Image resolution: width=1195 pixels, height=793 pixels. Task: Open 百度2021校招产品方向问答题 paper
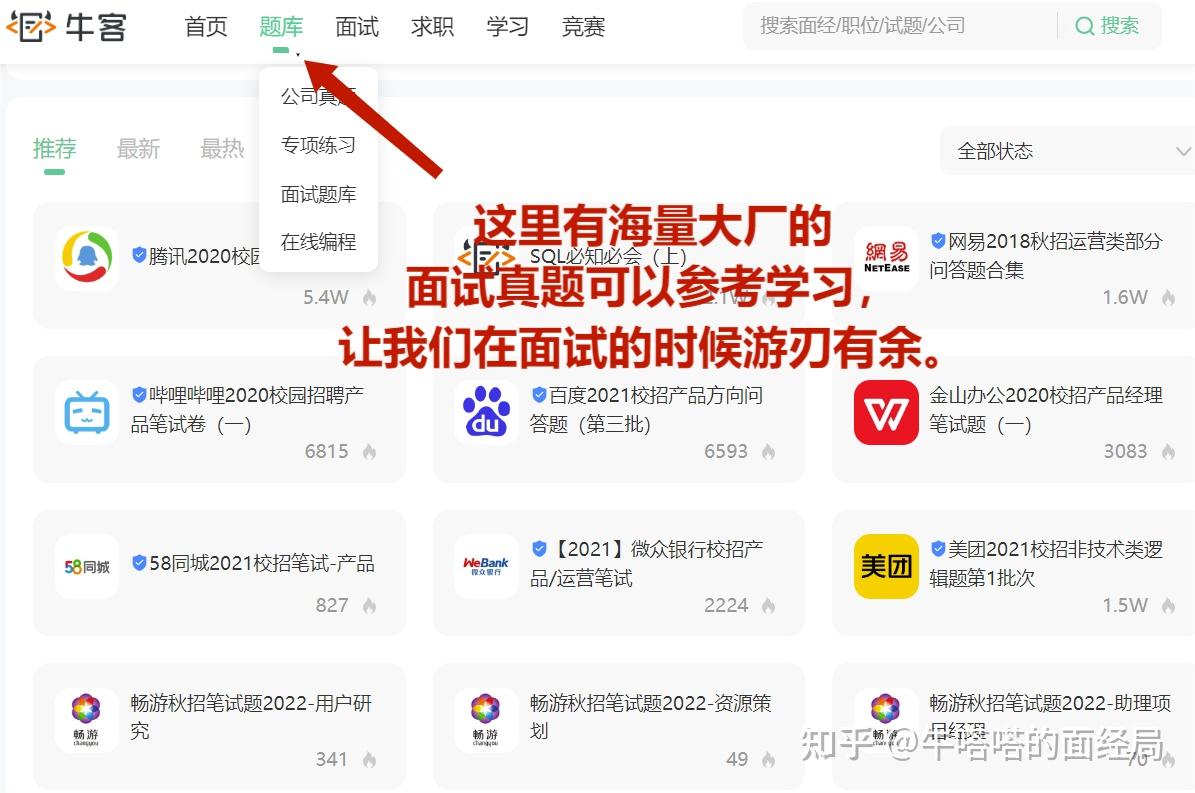[x=646, y=409]
